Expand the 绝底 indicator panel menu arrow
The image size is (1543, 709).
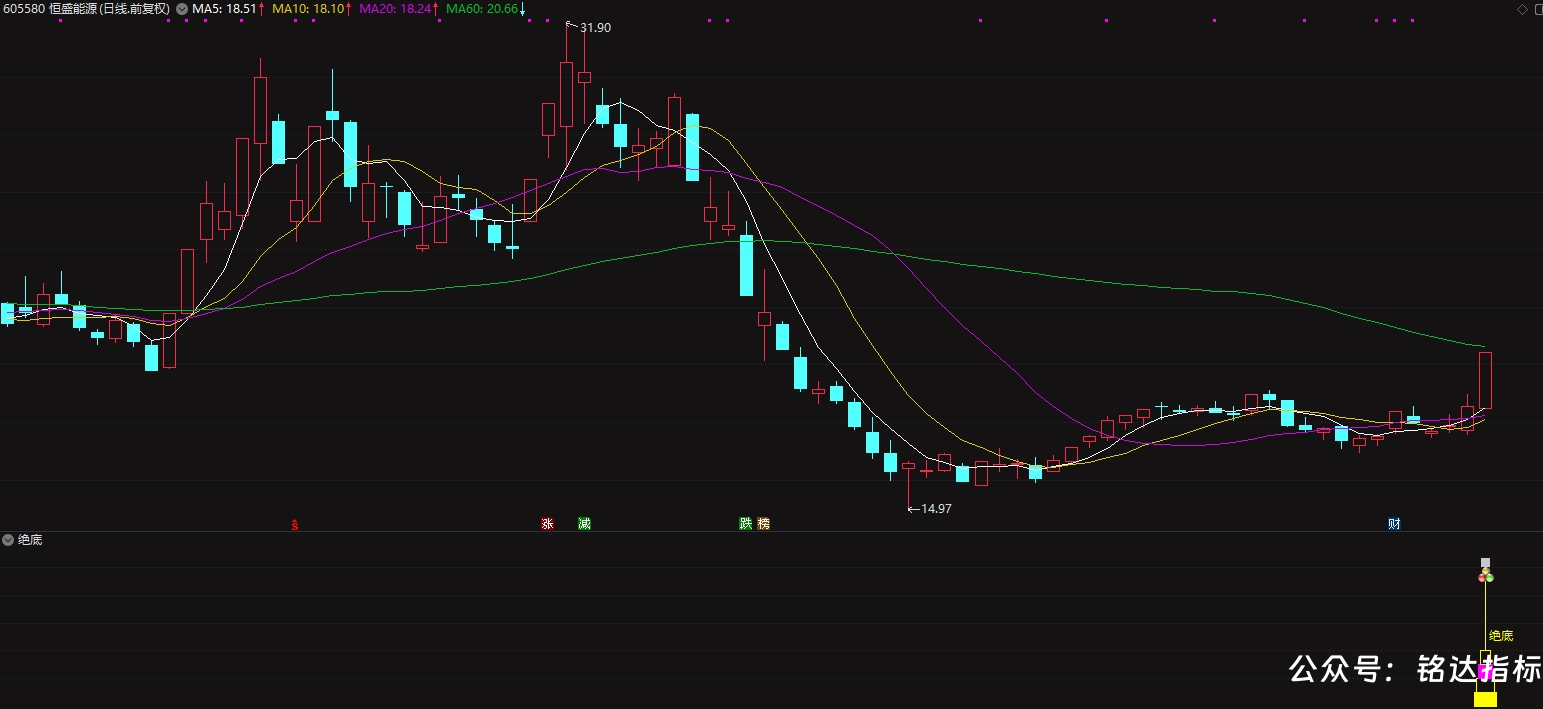pos(8,540)
